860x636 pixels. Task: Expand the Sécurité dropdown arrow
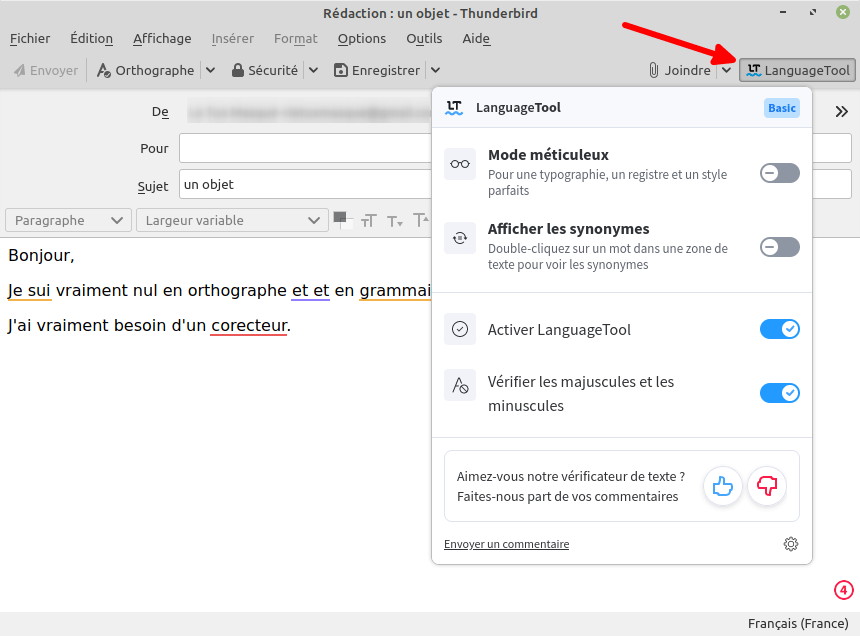coord(313,70)
